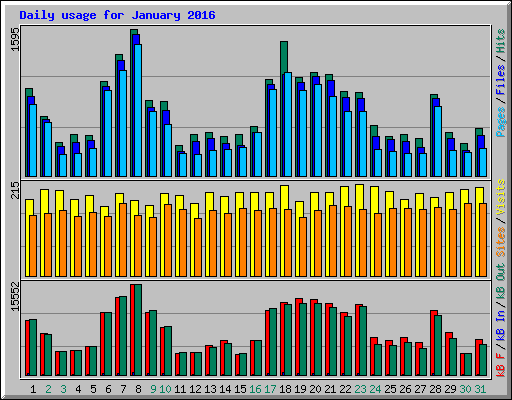512x400 pixels.
Task: Click day label 21 on the x-axis
Action: coord(330,389)
